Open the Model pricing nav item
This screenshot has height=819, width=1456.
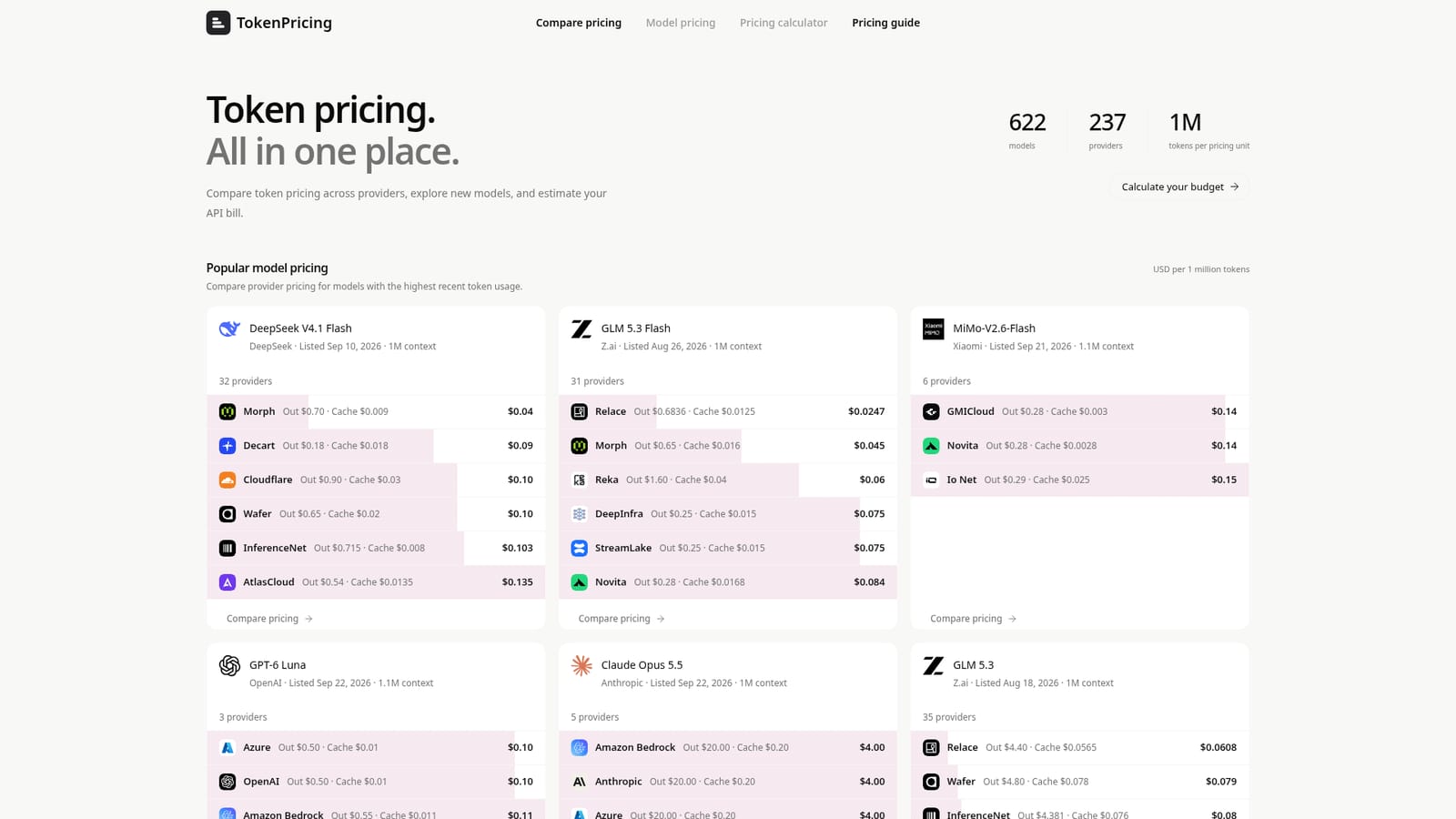pos(681,23)
